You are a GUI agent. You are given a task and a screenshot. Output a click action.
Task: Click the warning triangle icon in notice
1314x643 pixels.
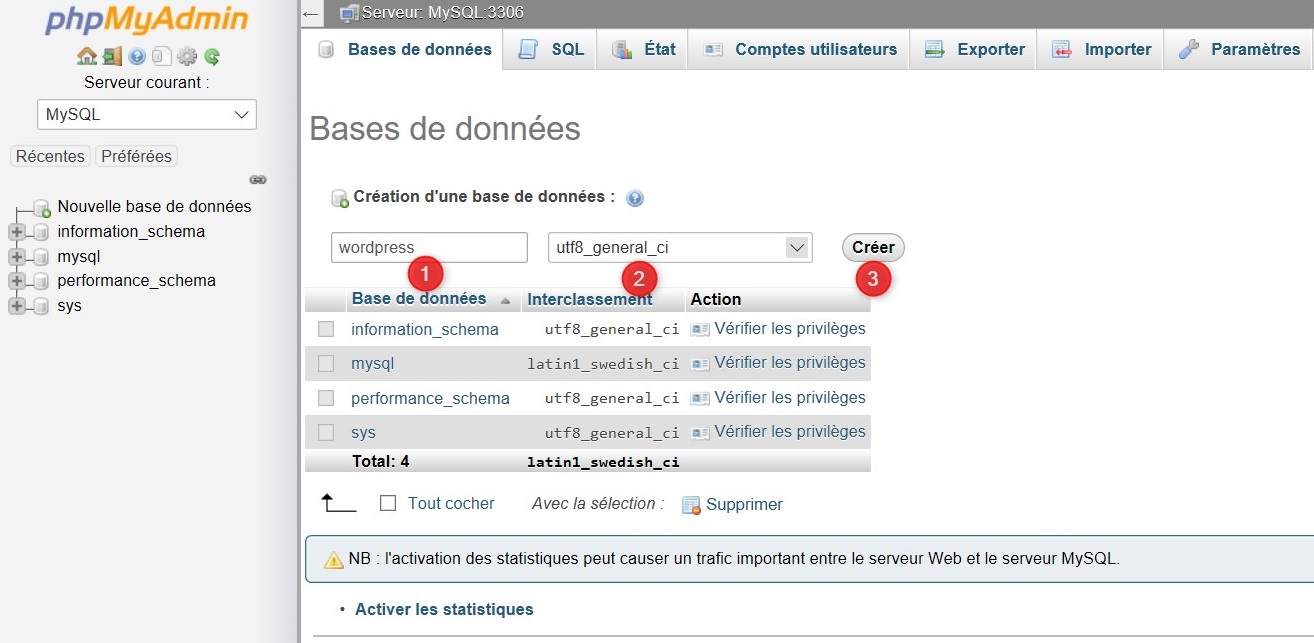pos(334,560)
